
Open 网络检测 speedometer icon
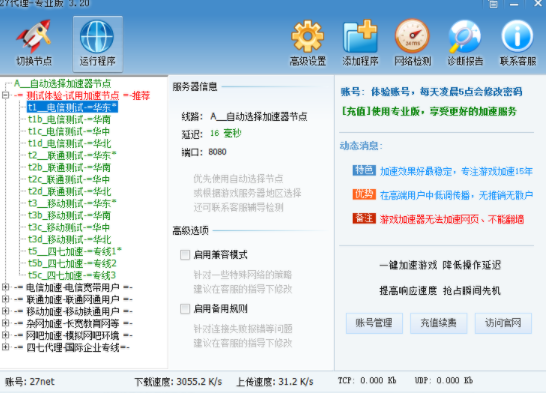click(412, 37)
